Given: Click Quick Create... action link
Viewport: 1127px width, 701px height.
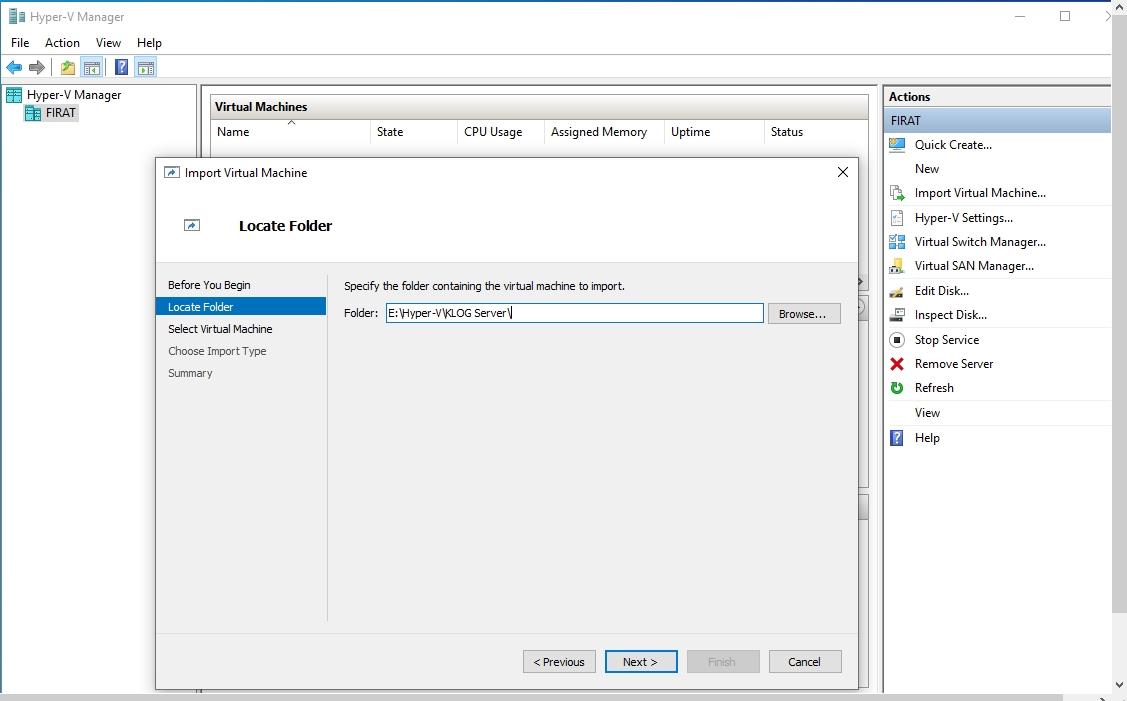Looking at the screenshot, I should point(953,145).
